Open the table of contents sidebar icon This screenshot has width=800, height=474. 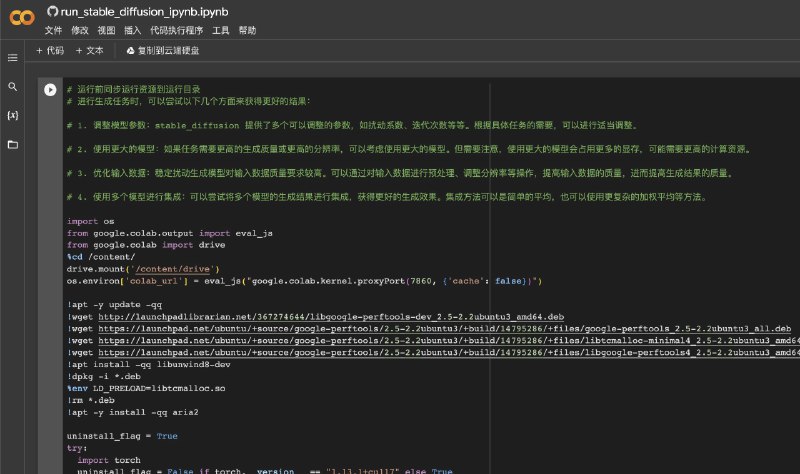13,58
